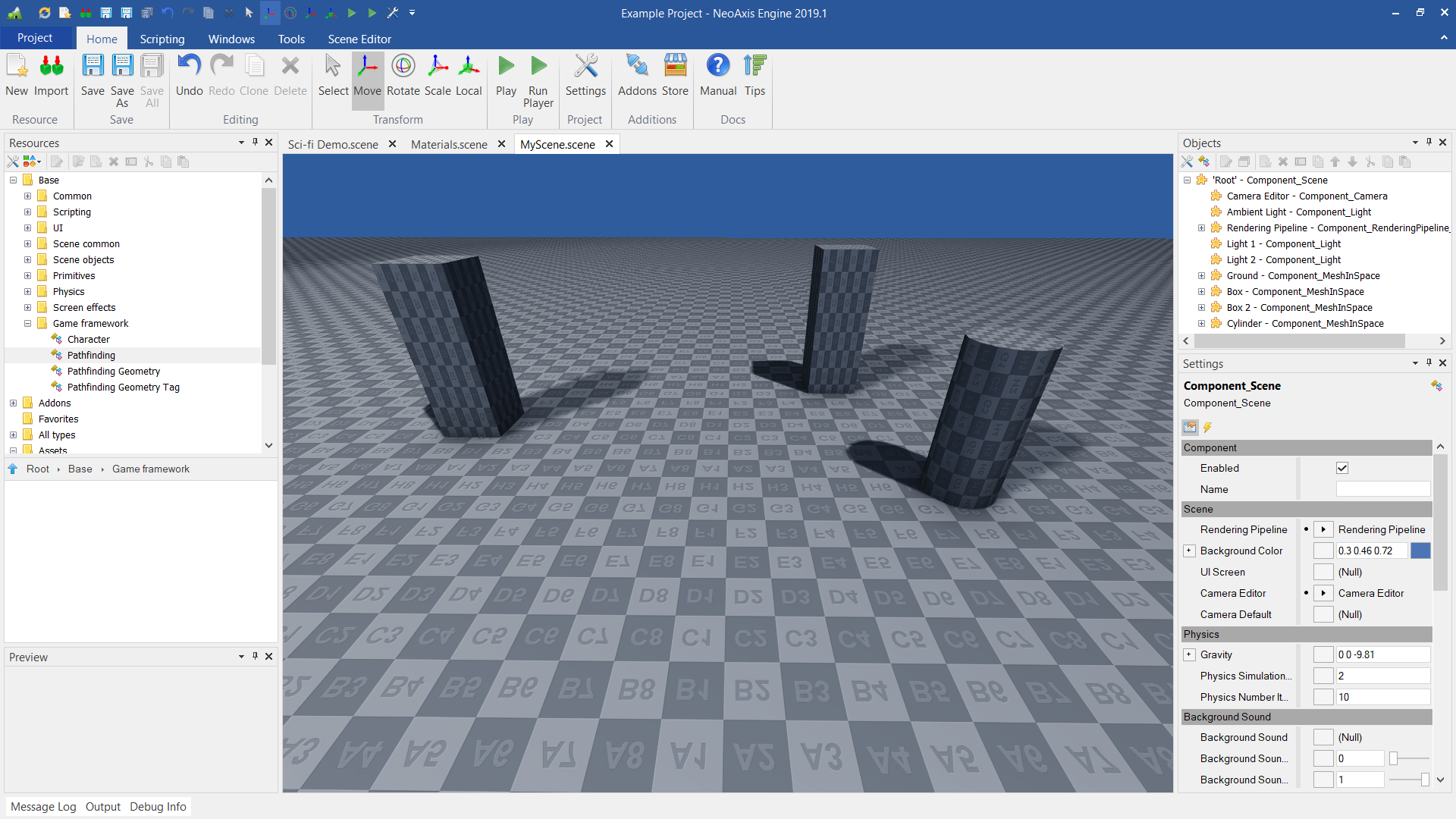Viewport: 1456px width, 819px height.
Task: Open the Addons manager
Action: pos(637,74)
